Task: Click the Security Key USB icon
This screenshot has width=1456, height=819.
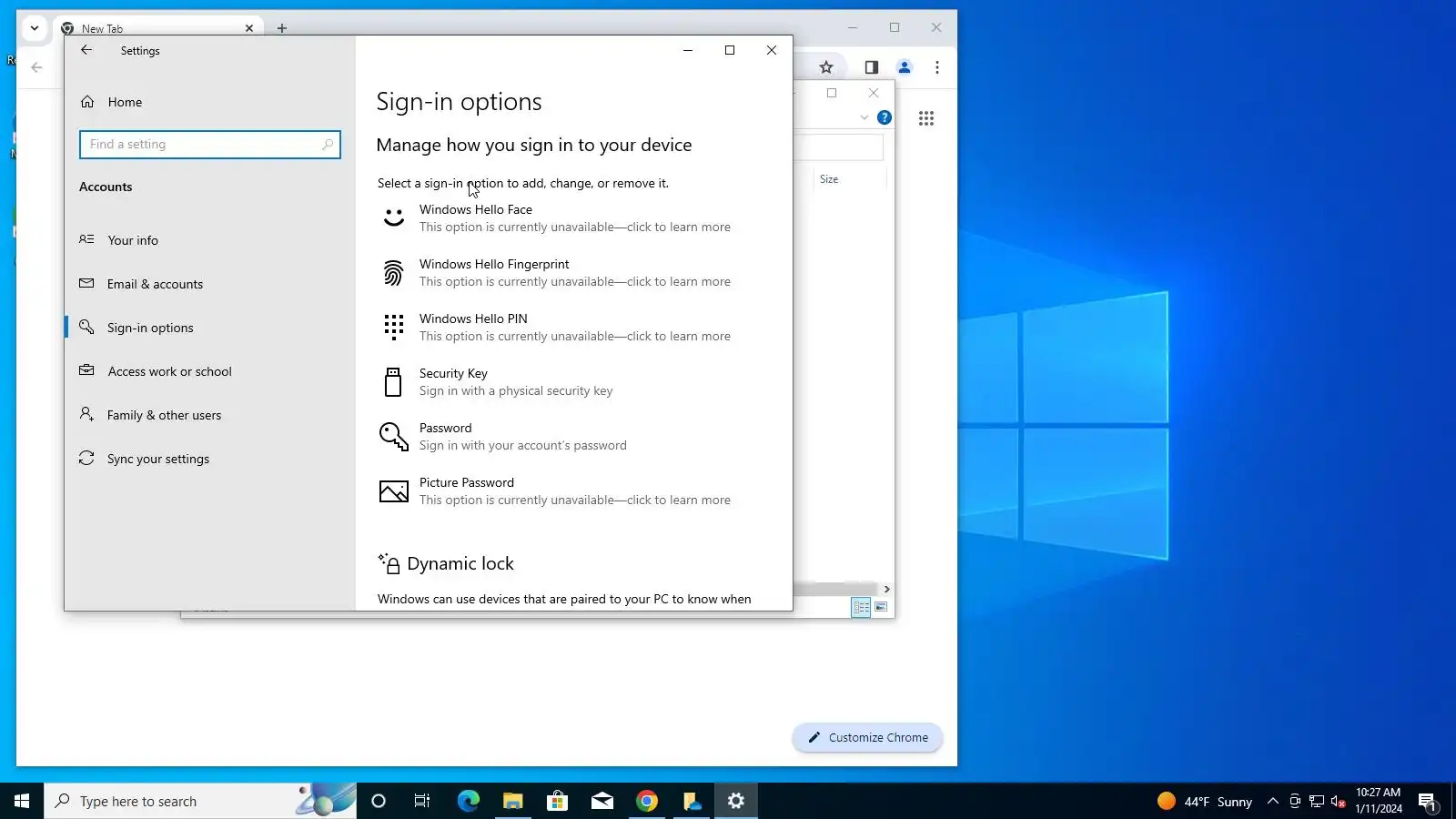Action: tap(393, 382)
